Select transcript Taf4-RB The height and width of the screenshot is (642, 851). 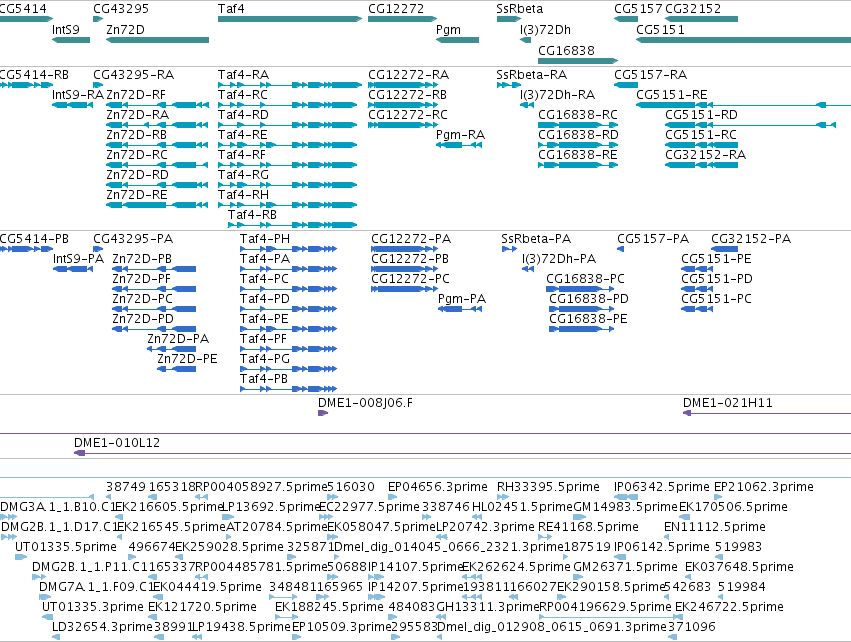tap(293, 225)
